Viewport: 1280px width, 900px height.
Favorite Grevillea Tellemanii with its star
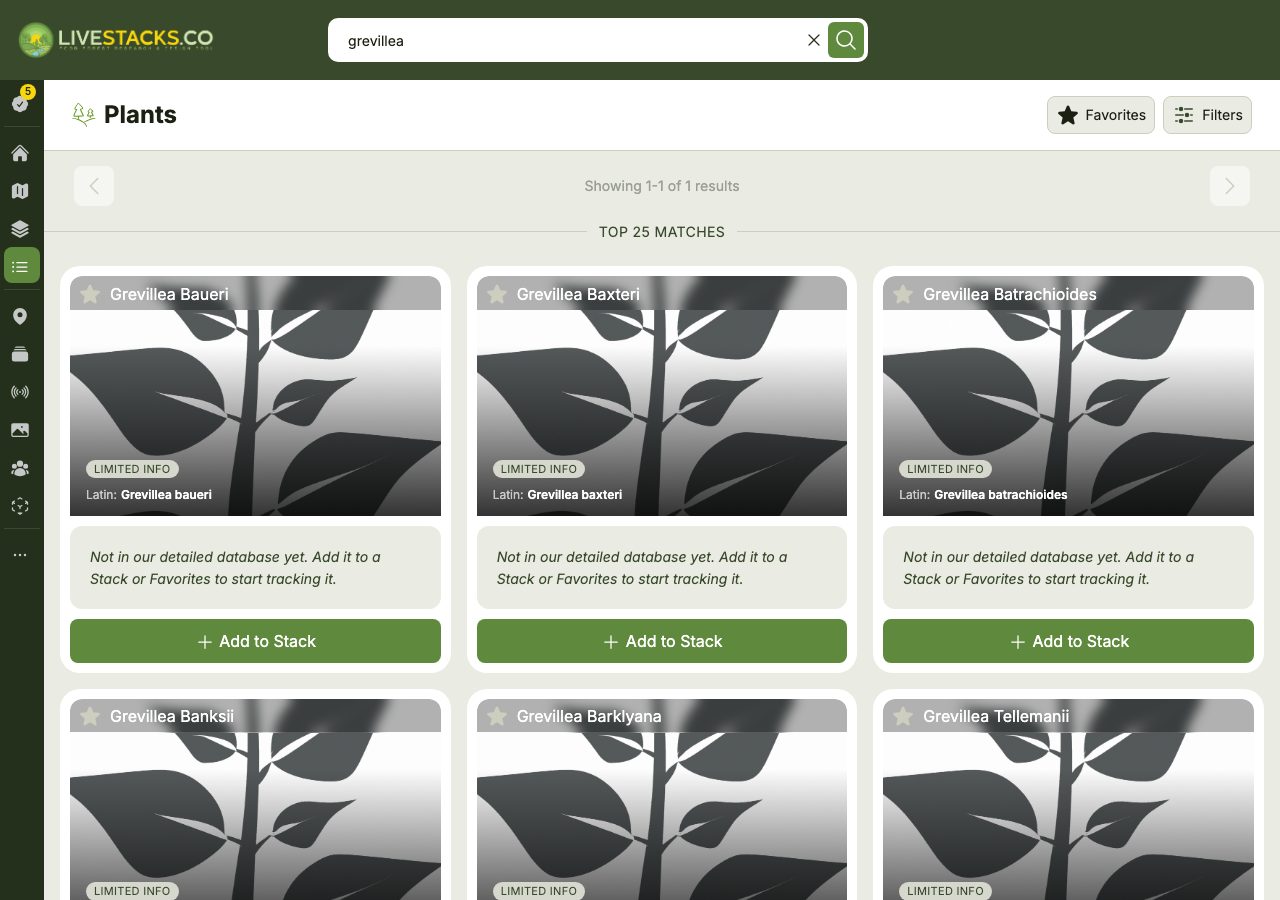click(x=903, y=716)
